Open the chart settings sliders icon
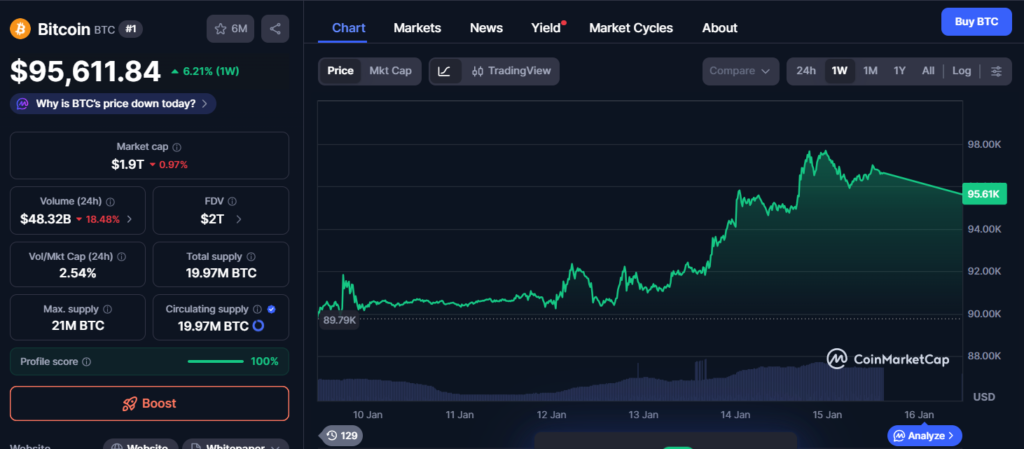The image size is (1024, 449). pyautogui.click(x=995, y=71)
